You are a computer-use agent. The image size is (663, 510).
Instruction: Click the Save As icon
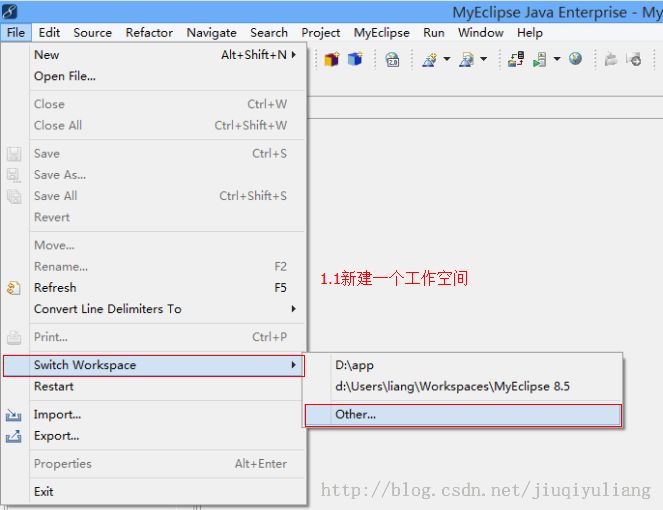14,175
